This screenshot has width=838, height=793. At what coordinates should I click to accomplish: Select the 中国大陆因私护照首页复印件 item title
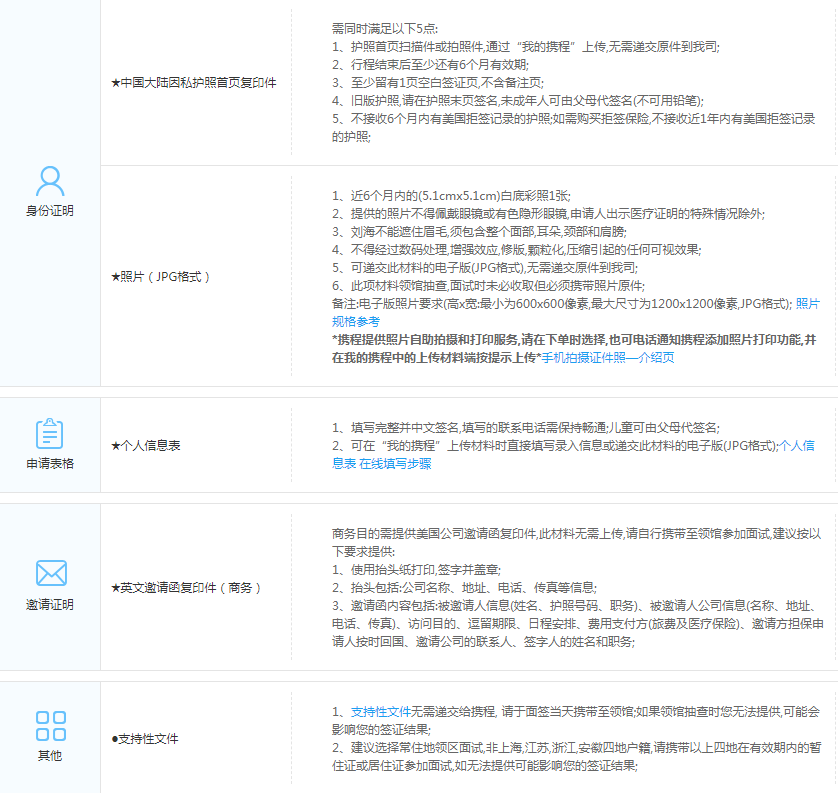point(193,82)
